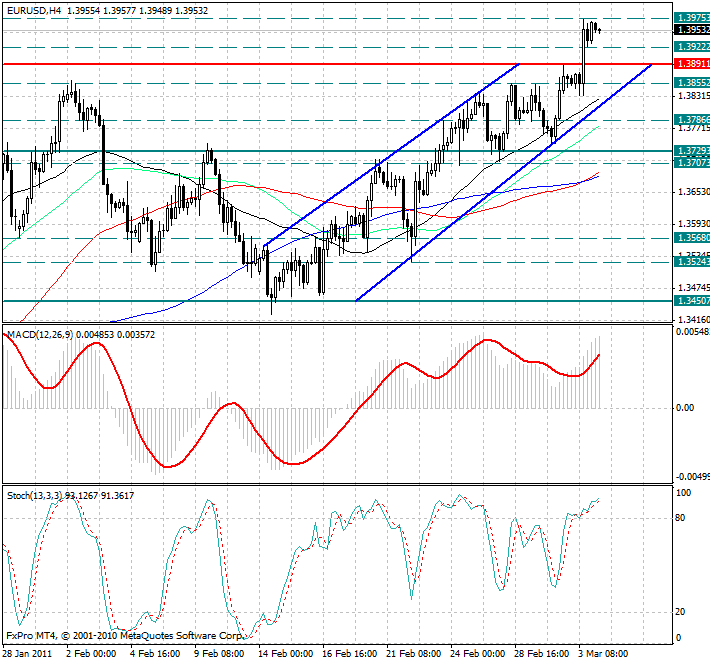Click the 1.34745 price axis value
The image size is (710, 661).
693,288
